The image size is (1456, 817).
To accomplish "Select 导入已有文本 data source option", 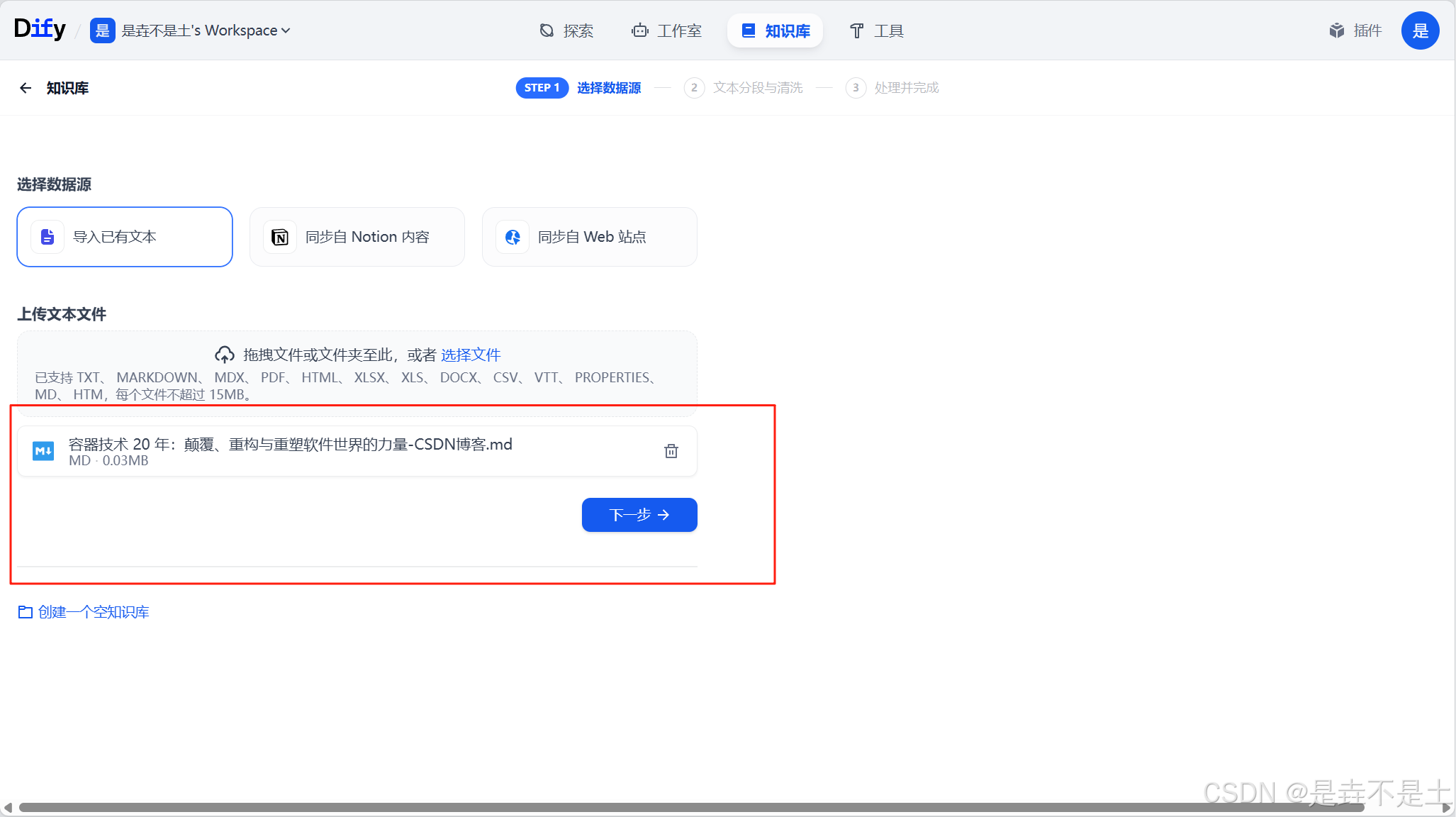I will tap(125, 237).
